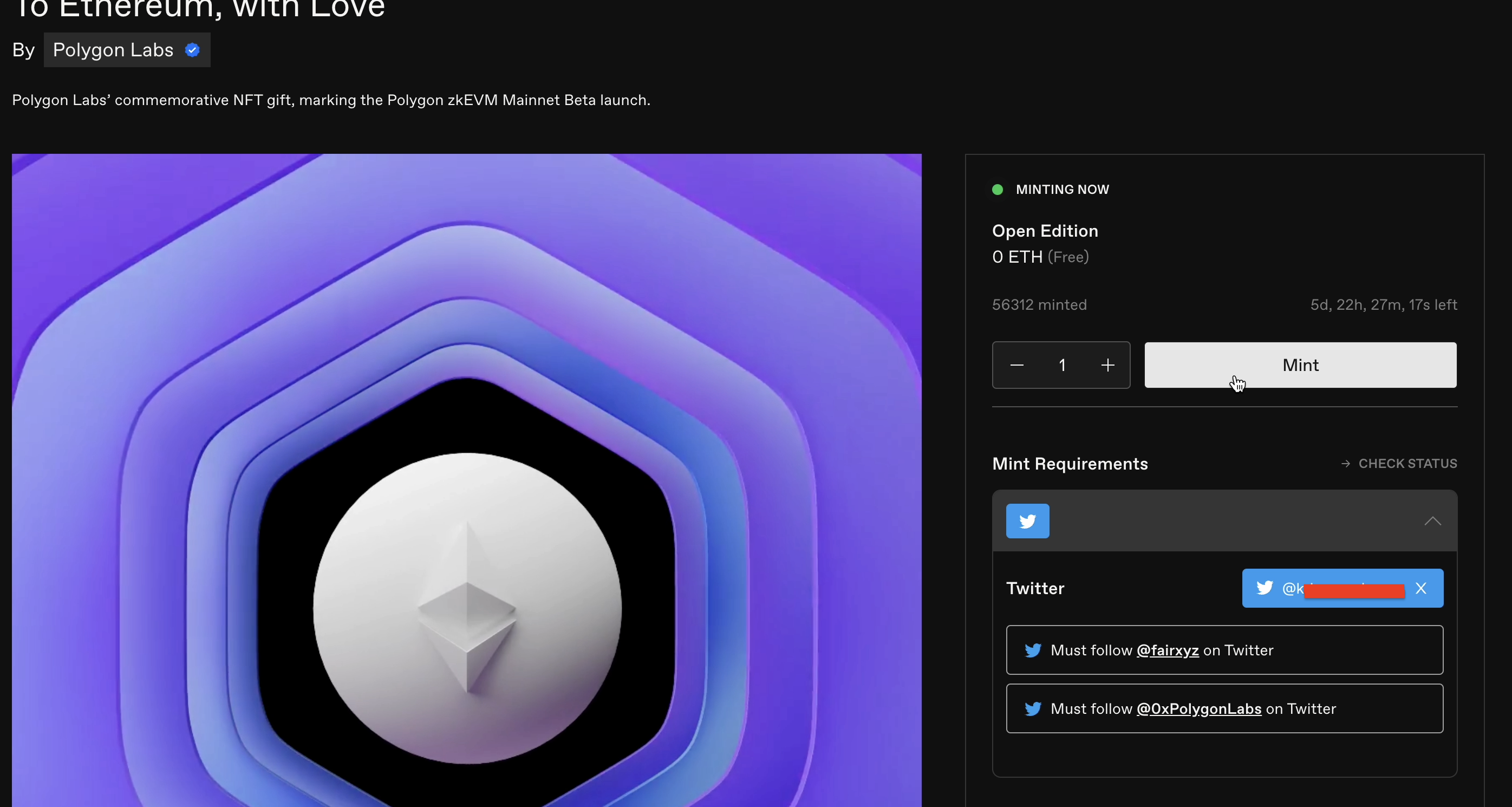Click the Polygon Labs verified badge
The image size is (1512, 807).
pyautogui.click(x=192, y=50)
